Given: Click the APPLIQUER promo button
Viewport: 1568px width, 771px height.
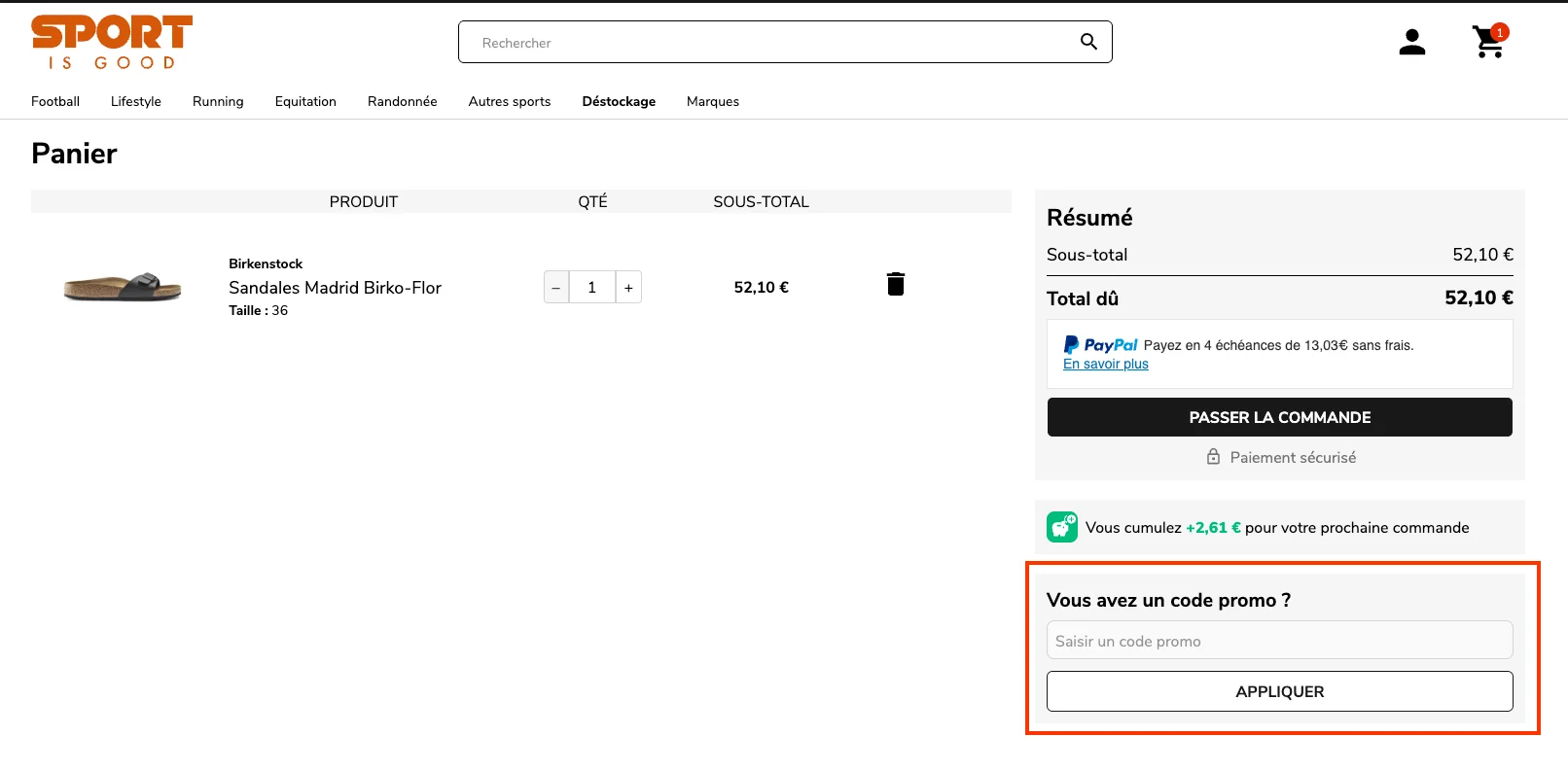Looking at the screenshot, I should 1280,691.
